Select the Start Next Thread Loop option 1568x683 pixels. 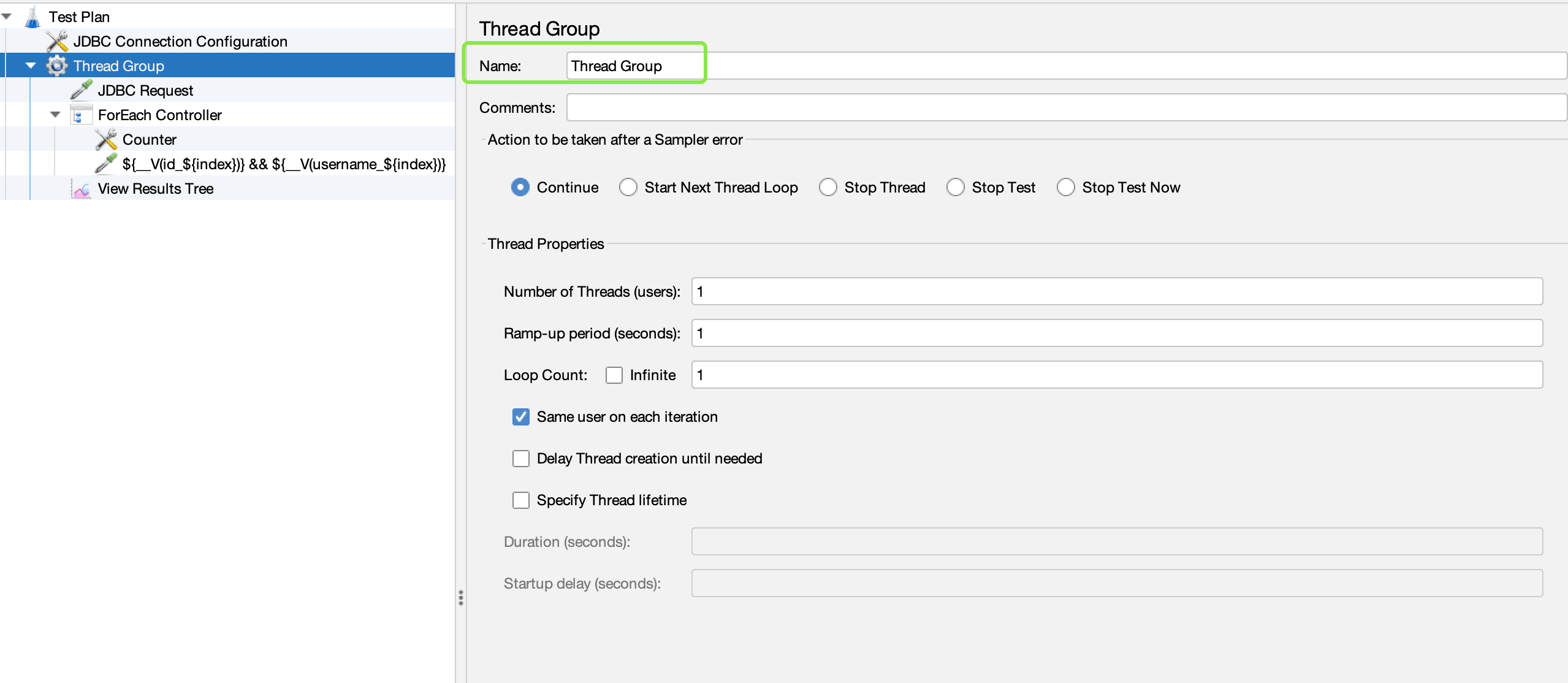tap(628, 187)
